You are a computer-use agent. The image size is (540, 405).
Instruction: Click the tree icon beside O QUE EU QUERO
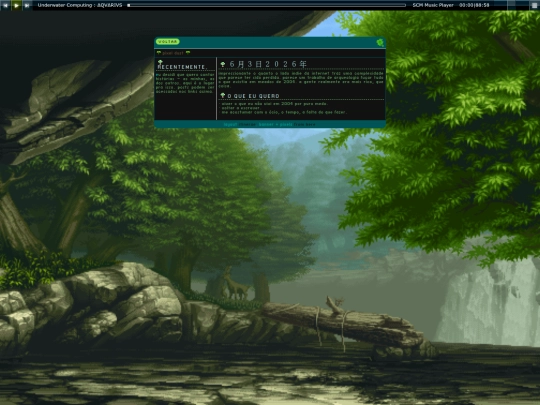click(x=223, y=95)
